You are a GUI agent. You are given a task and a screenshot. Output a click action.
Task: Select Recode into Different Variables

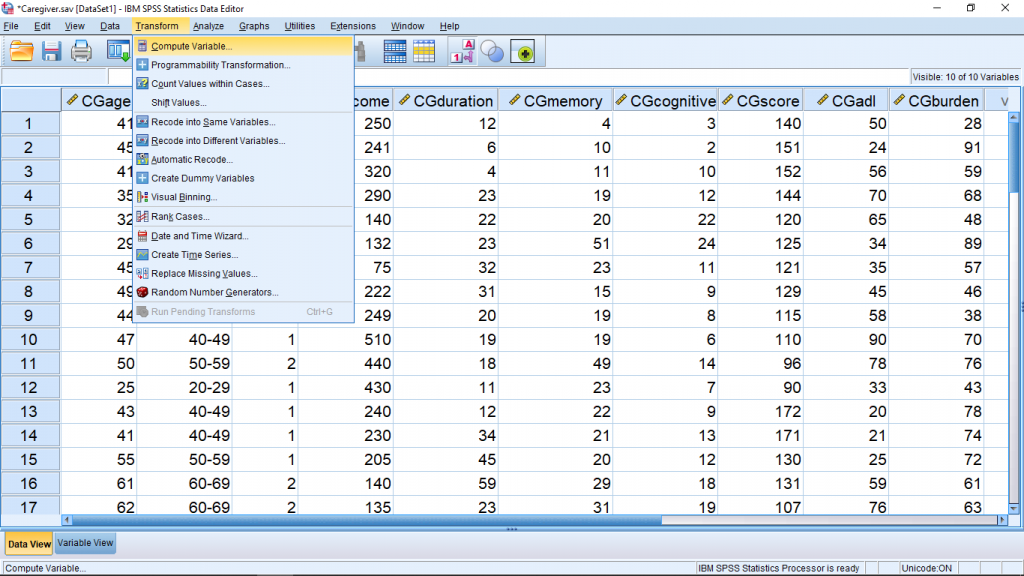coord(217,141)
